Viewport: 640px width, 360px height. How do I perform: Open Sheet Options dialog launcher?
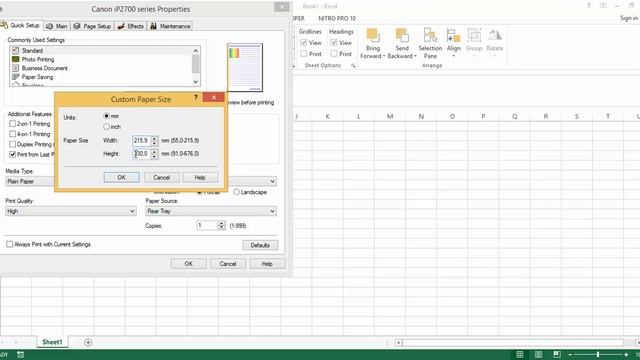point(353,66)
